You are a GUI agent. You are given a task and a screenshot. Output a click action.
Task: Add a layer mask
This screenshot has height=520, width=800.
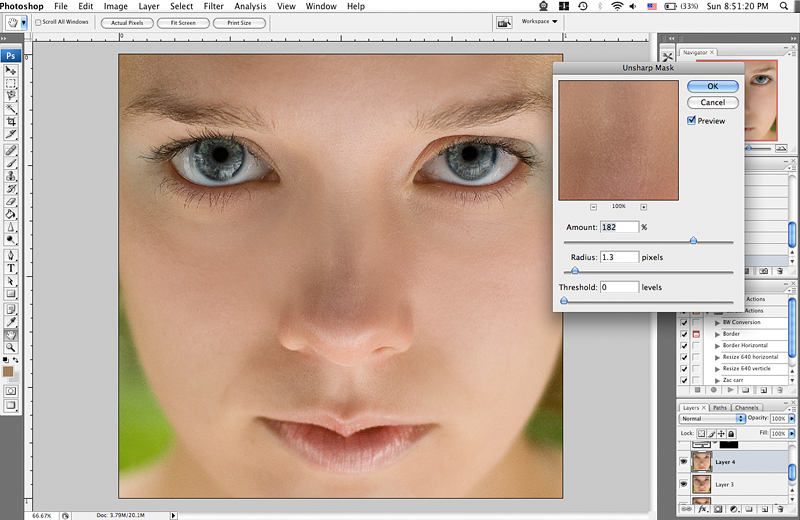click(x=718, y=509)
